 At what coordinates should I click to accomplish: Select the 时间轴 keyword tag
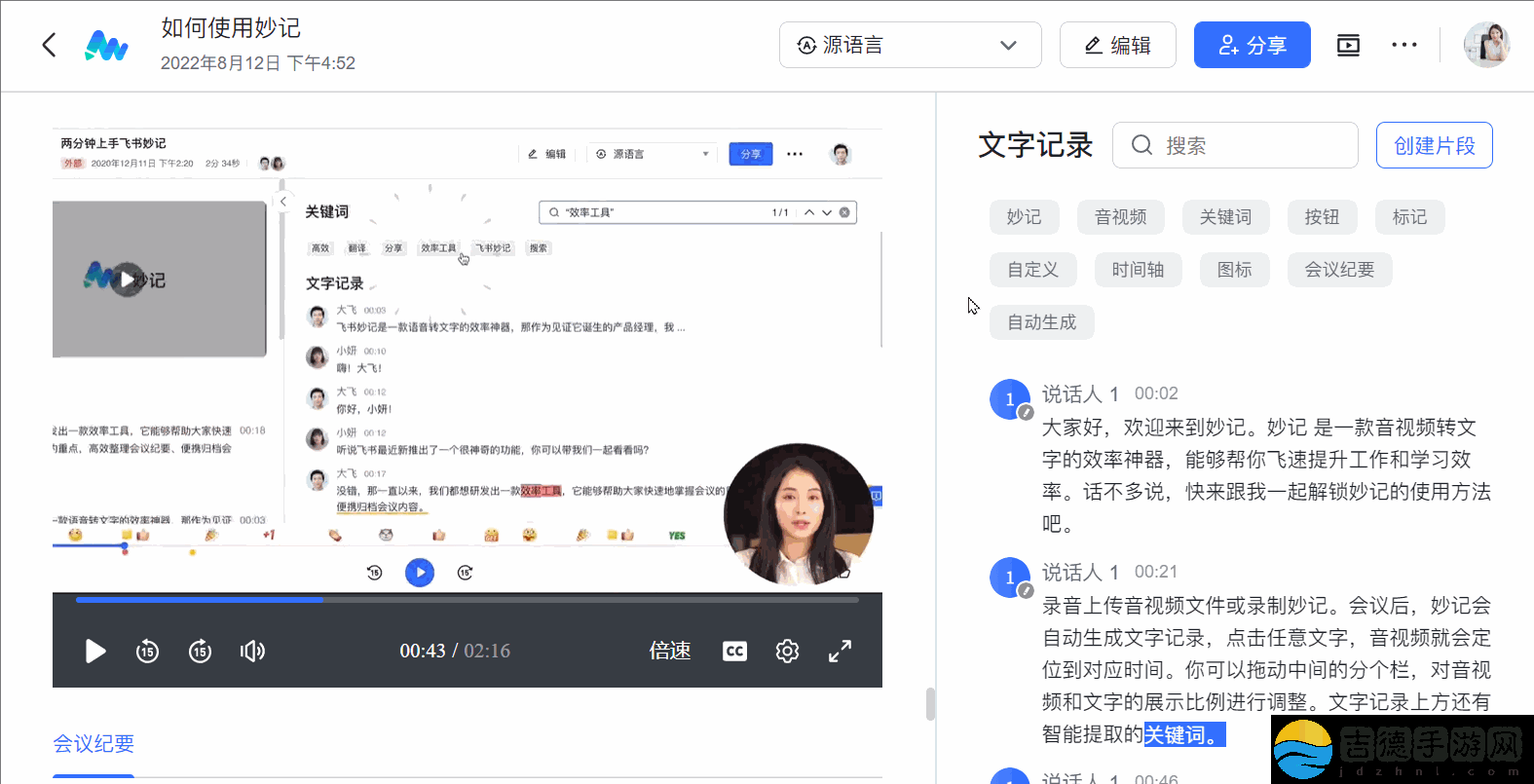click(1138, 270)
